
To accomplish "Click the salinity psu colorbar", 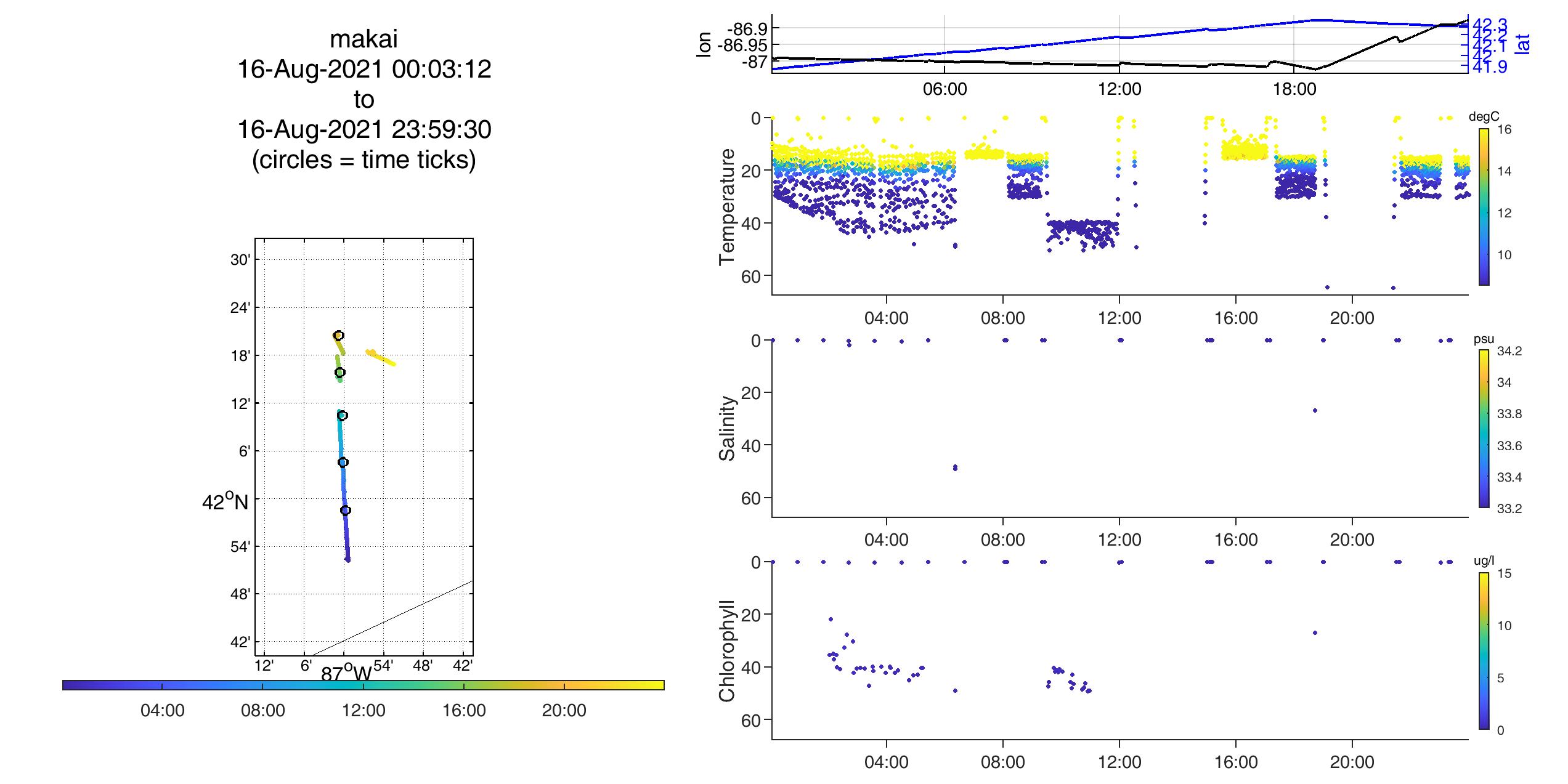I will (x=1484, y=429).
